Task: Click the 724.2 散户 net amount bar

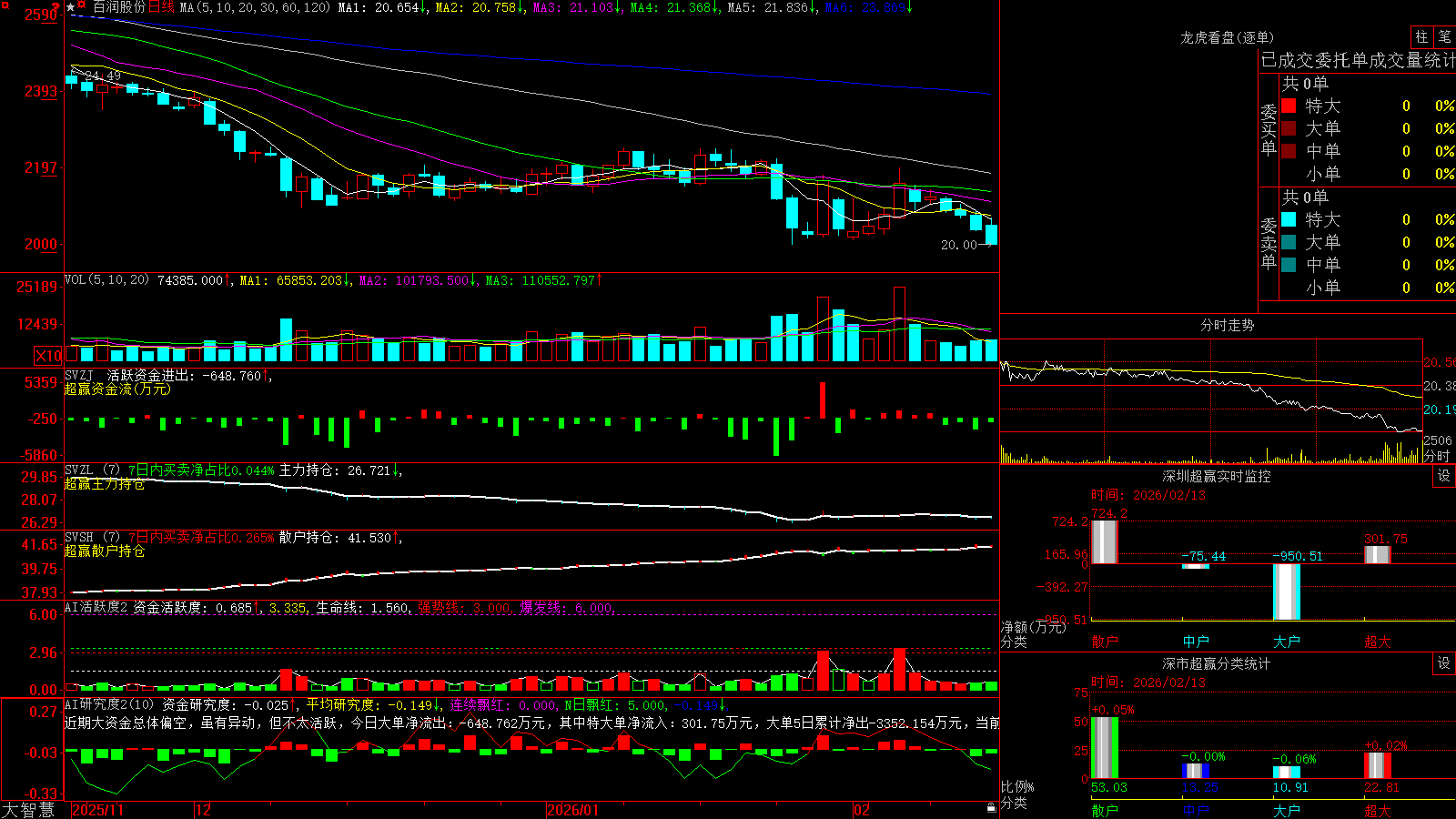Action: tap(1104, 542)
